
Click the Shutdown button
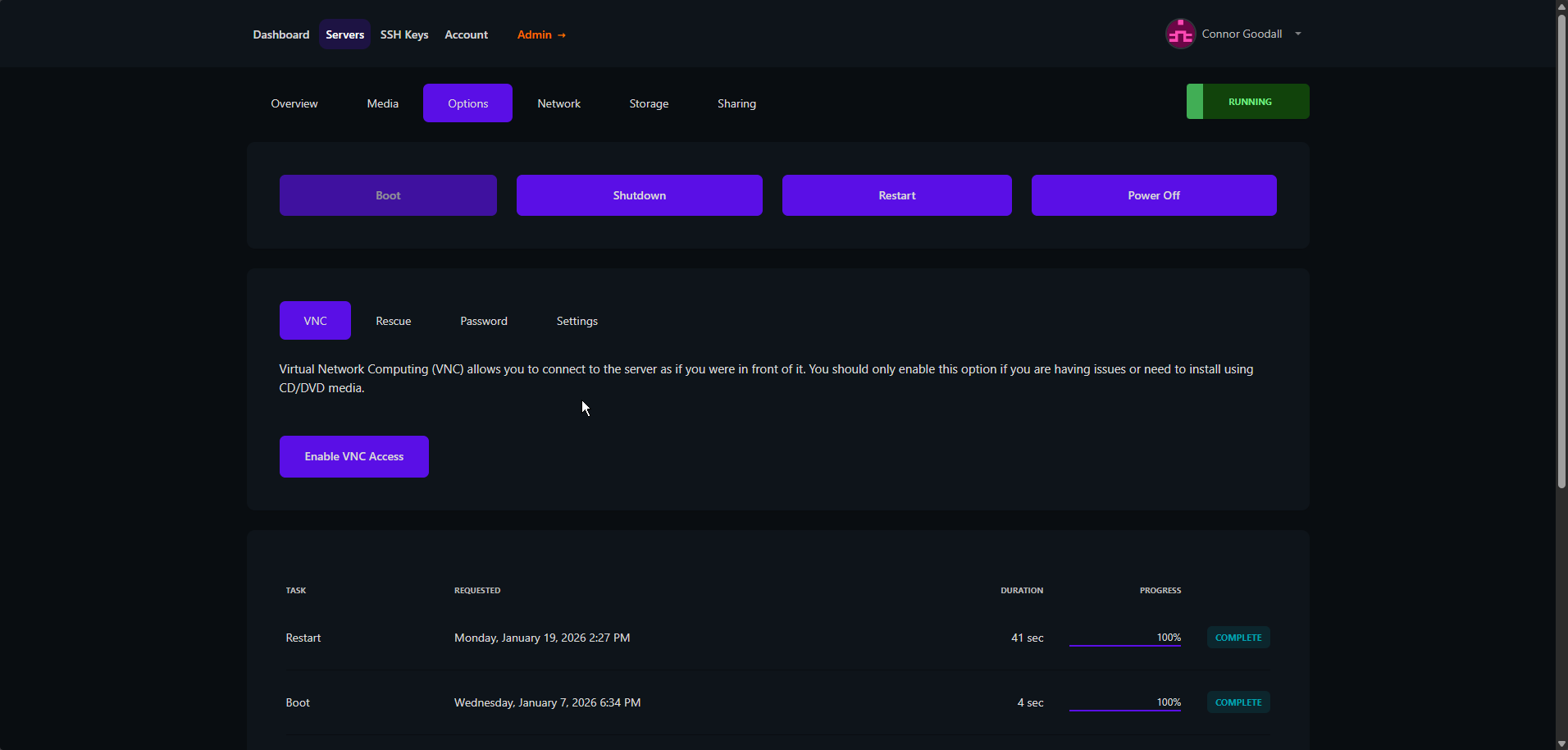640,195
